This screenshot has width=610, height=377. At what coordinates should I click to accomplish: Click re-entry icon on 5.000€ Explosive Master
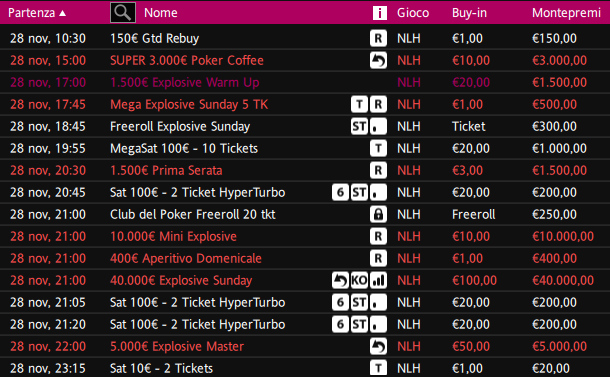[378, 346]
